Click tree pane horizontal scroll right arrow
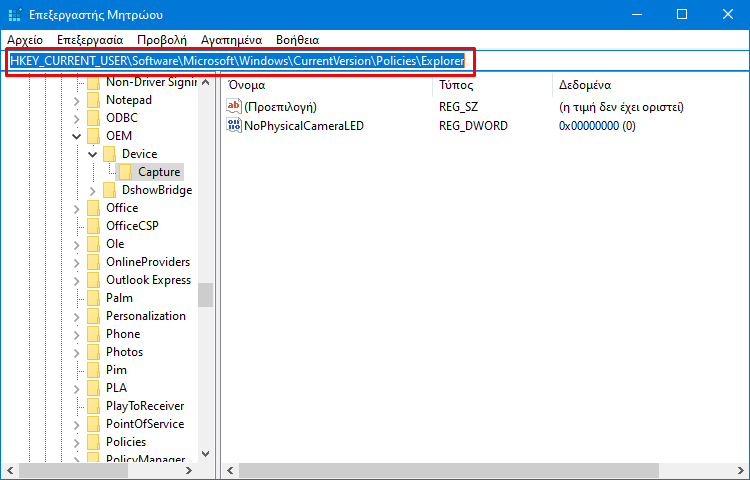 click(x=189, y=470)
